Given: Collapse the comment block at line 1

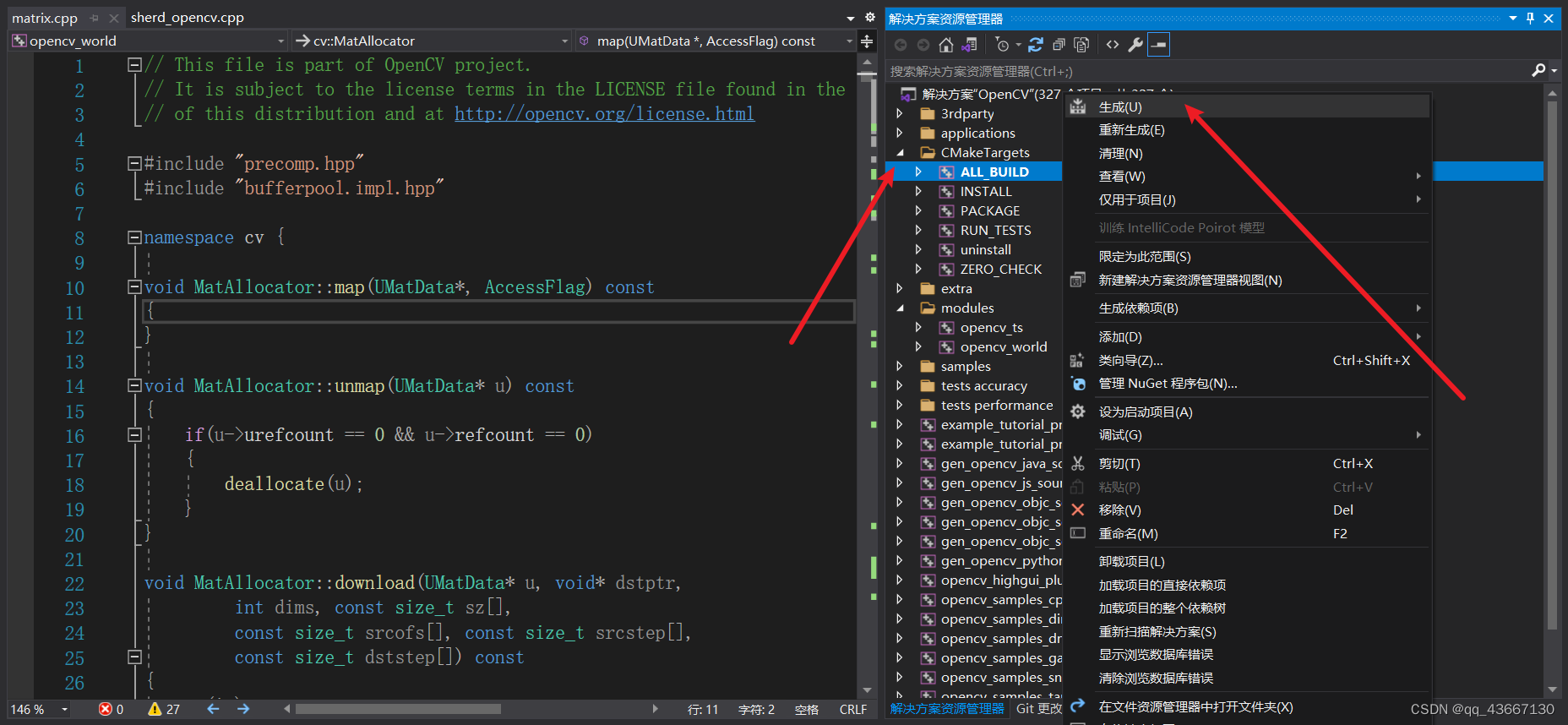Looking at the screenshot, I should pyautogui.click(x=134, y=65).
